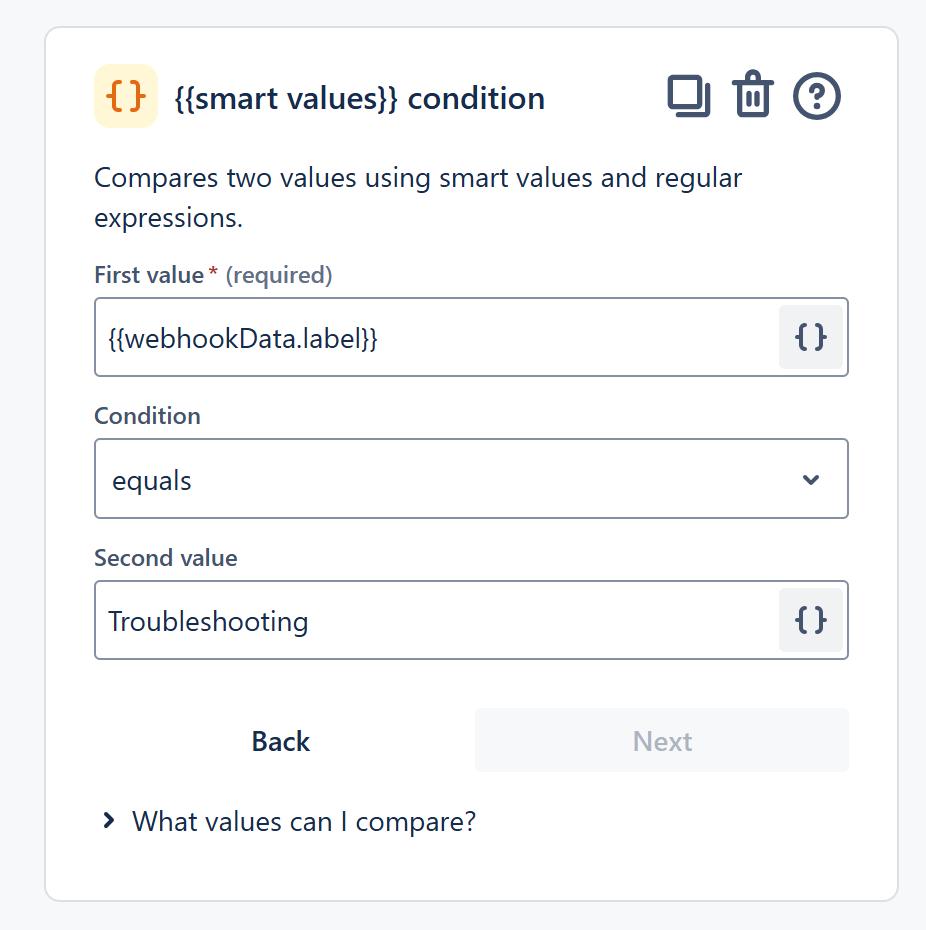
Task: Click the curly braces beside Troubleshooting field
Action: [x=811, y=620]
